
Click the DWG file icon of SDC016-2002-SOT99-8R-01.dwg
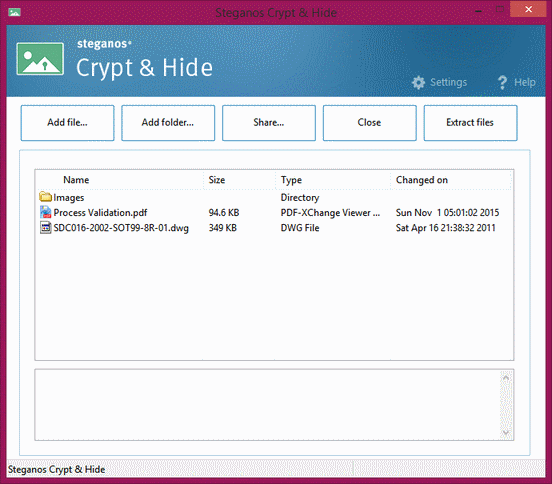pos(45,227)
